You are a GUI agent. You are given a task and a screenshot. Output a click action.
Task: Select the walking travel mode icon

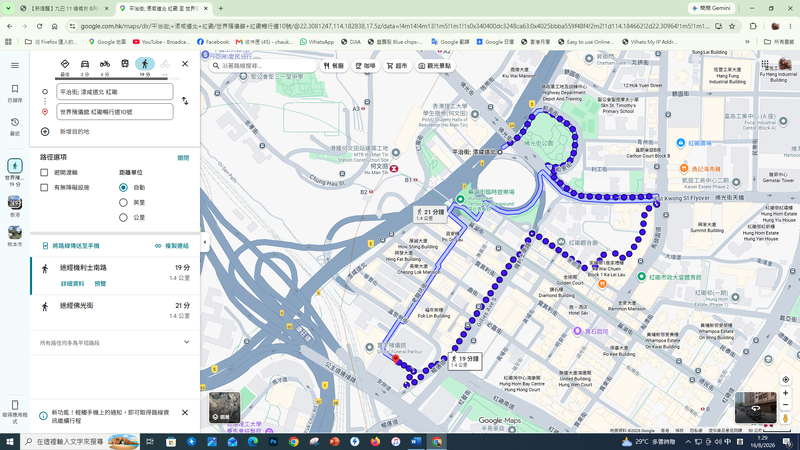point(145,64)
